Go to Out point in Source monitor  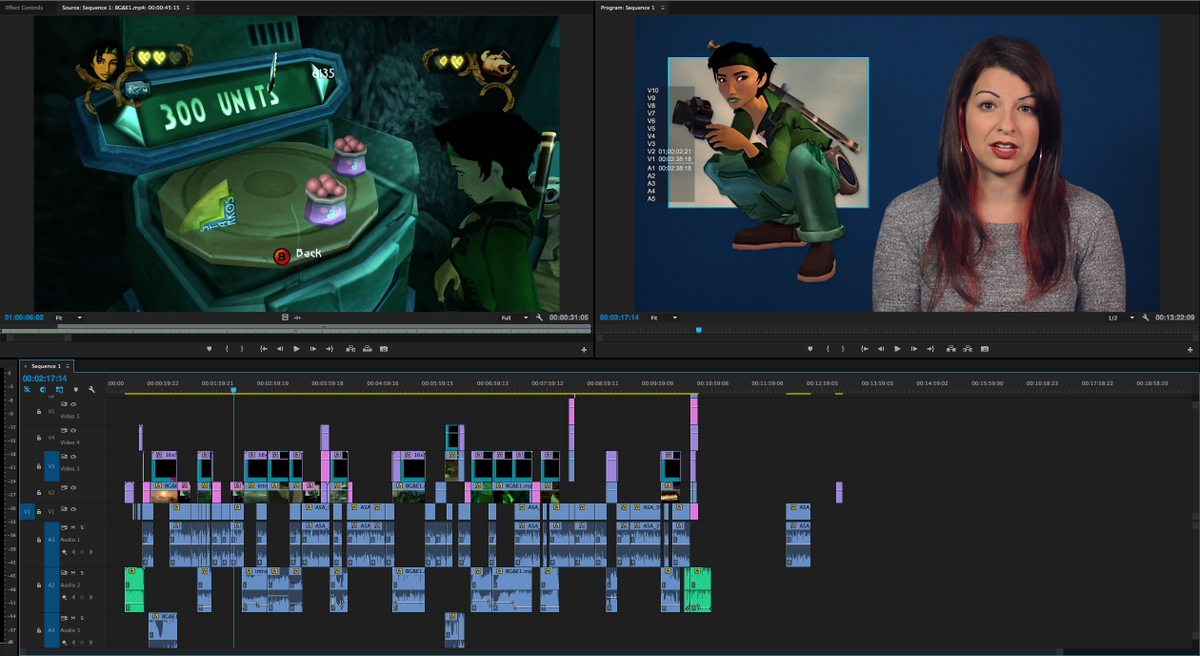(x=331, y=349)
